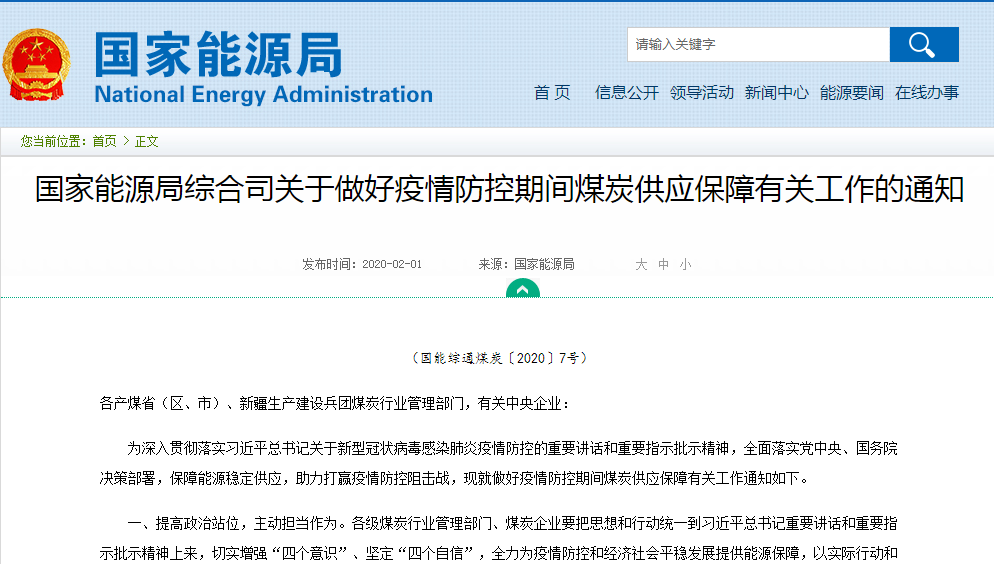Image resolution: width=994 pixels, height=564 pixels.
Task: Select the 领导活动 navigation item
Action: (702, 93)
